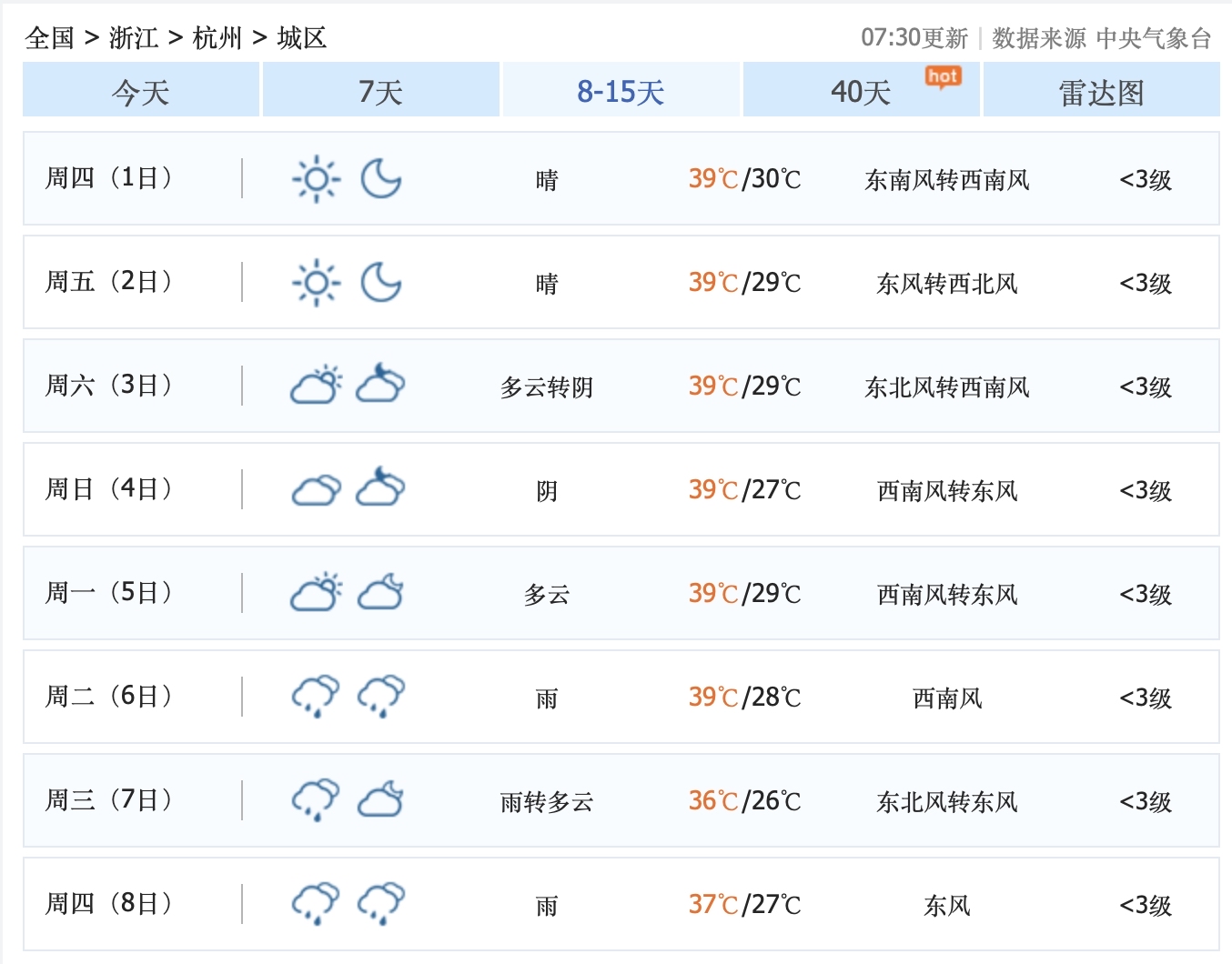Screen dimensions: 1232x964
Task: Switch to the 今天 tab
Action: coord(141,89)
